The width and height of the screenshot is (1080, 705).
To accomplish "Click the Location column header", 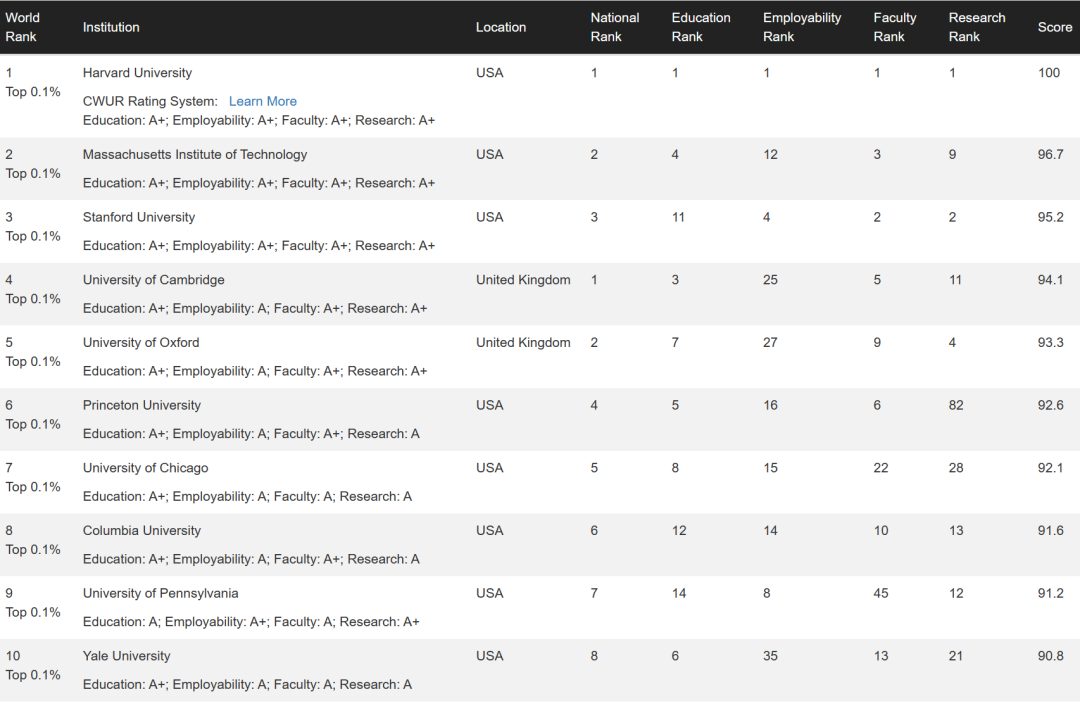I will [x=501, y=27].
